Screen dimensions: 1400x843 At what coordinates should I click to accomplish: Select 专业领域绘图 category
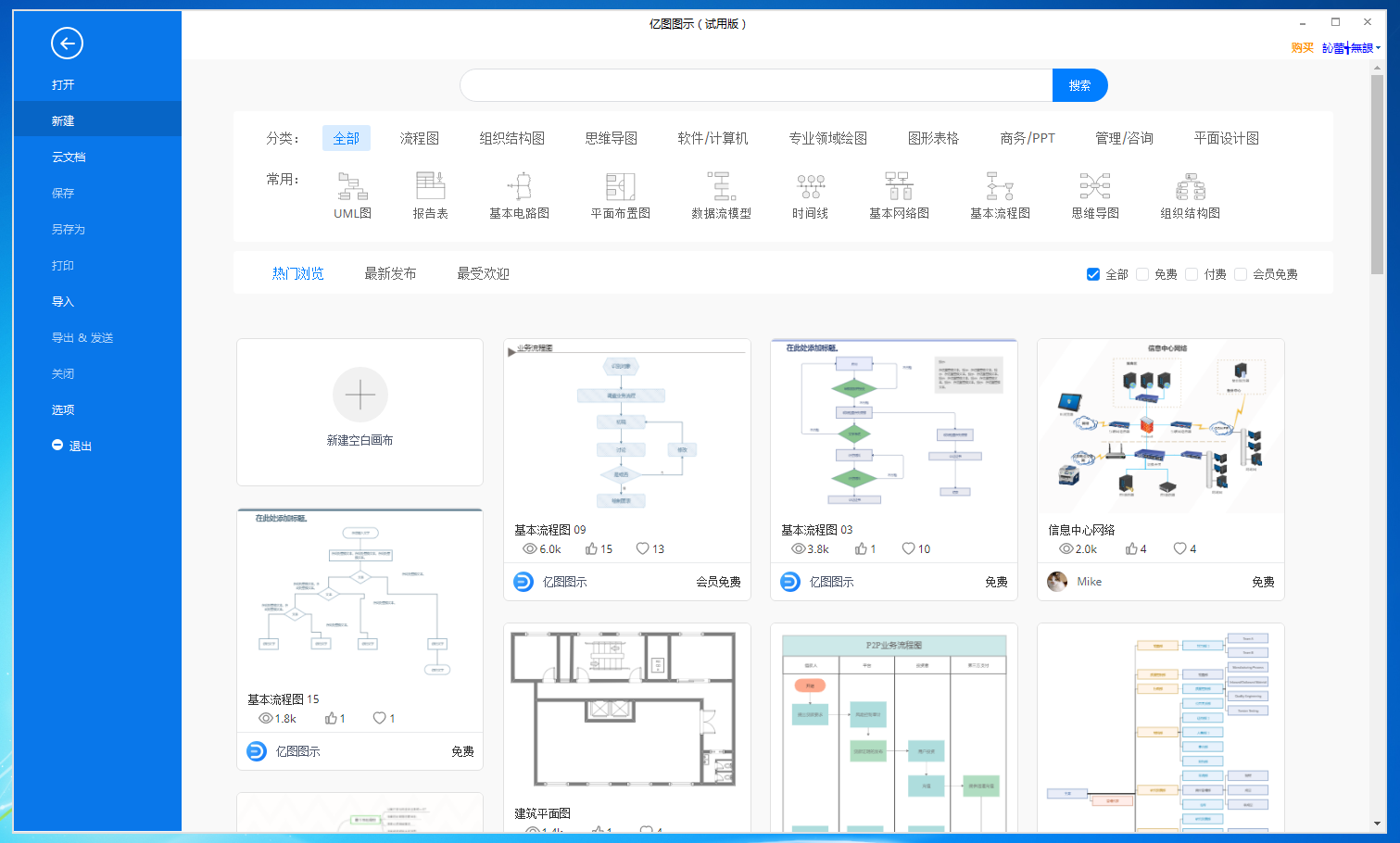828,138
